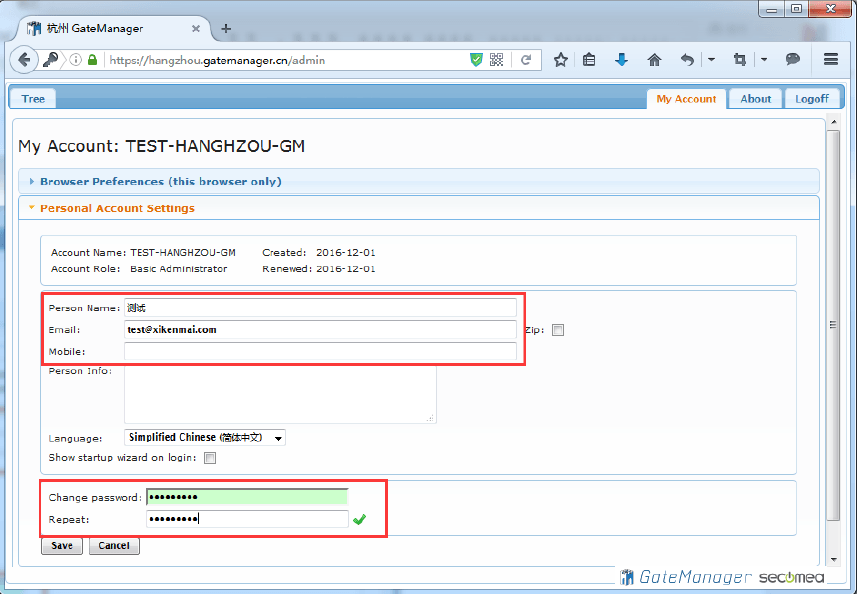Click the chat bubble toolbar icon
Image resolution: width=857 pixels, height=594 pixels.
(x=792, y=60)
